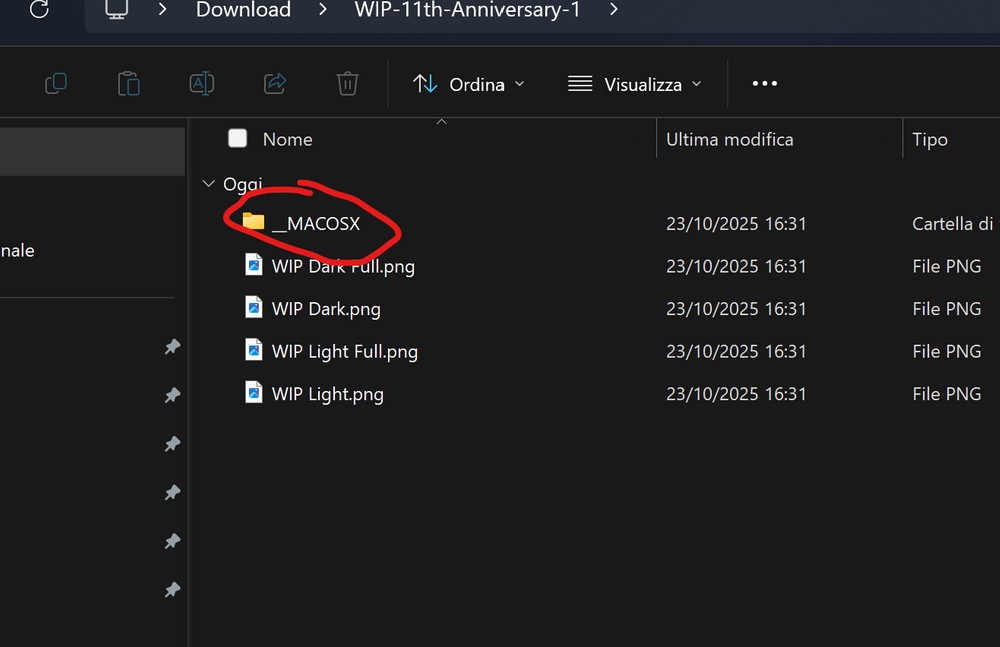Expand chevron after WIP-11th-Anniversary-1 breadcrumb

[x=613, y=10]
